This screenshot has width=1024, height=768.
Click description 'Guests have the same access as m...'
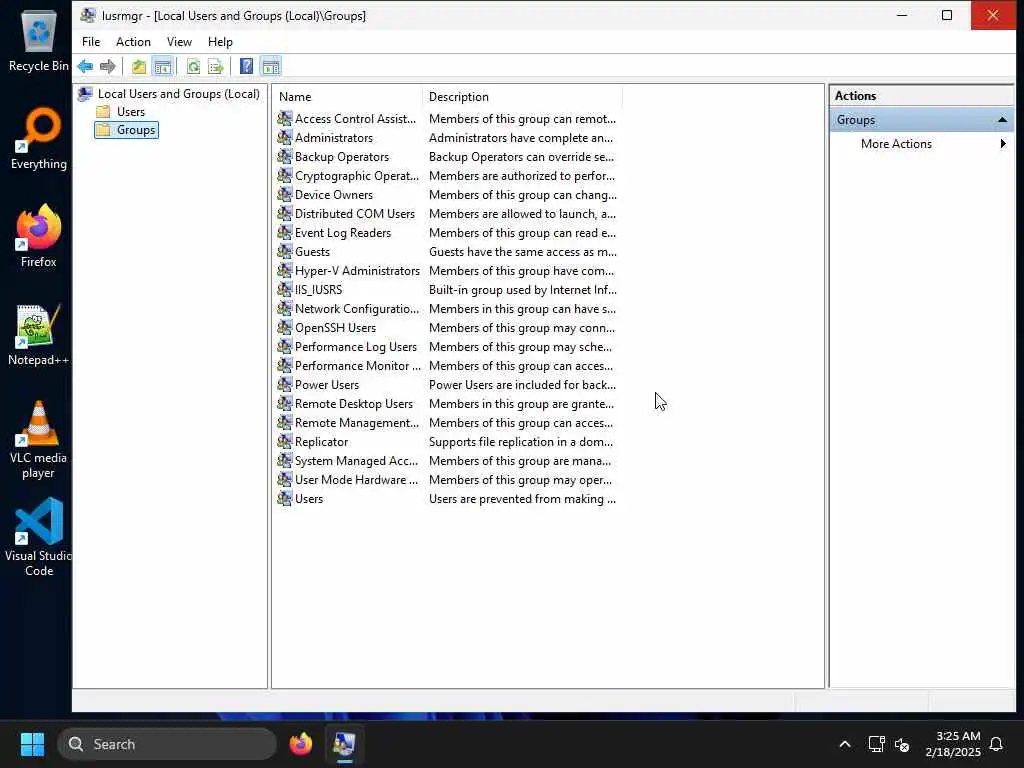522,251
